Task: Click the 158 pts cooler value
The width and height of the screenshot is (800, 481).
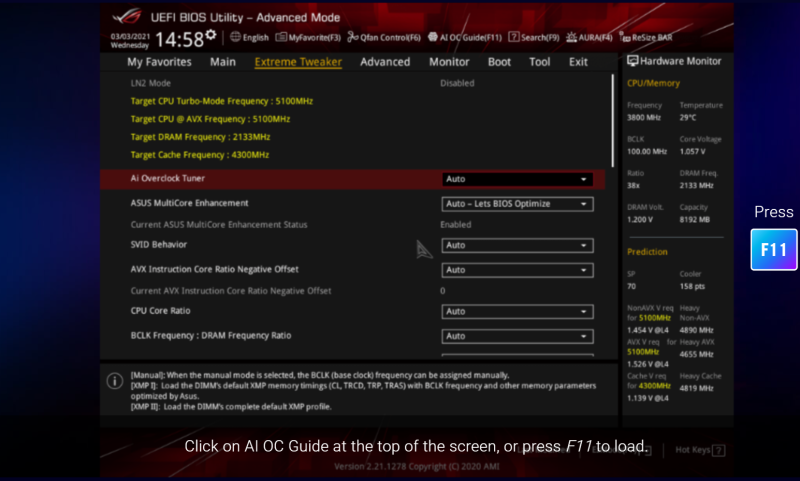Action: pos(692,286)
